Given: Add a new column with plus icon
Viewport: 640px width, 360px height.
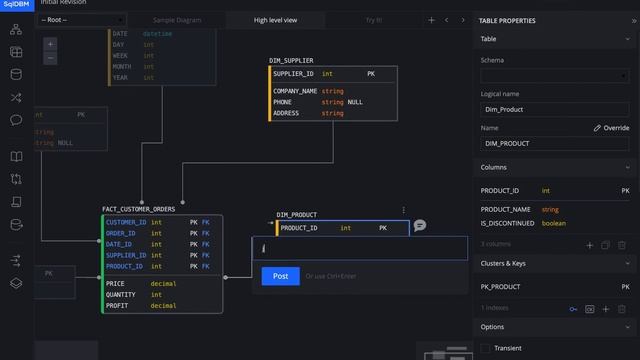Looking at the screenshot, I should [590, 245].
